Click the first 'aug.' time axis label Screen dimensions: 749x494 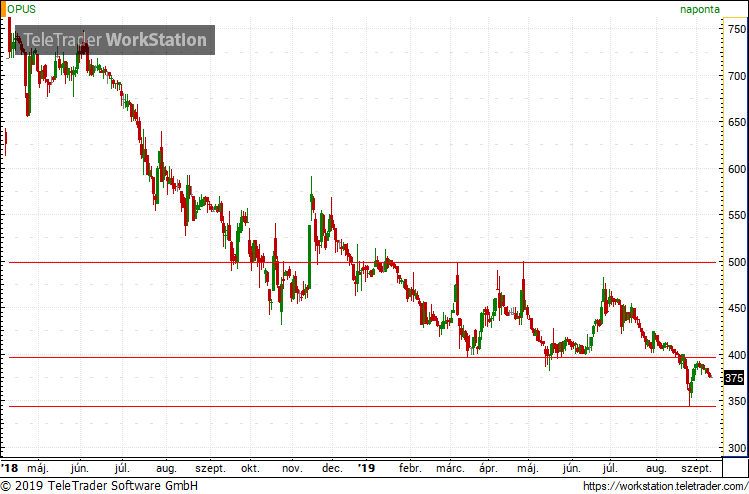[x=166, y=468]
